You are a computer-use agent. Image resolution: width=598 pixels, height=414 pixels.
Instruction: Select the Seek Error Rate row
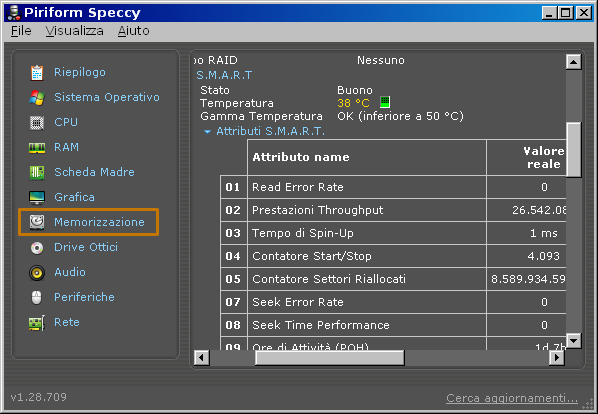click(x=393, y=302)
